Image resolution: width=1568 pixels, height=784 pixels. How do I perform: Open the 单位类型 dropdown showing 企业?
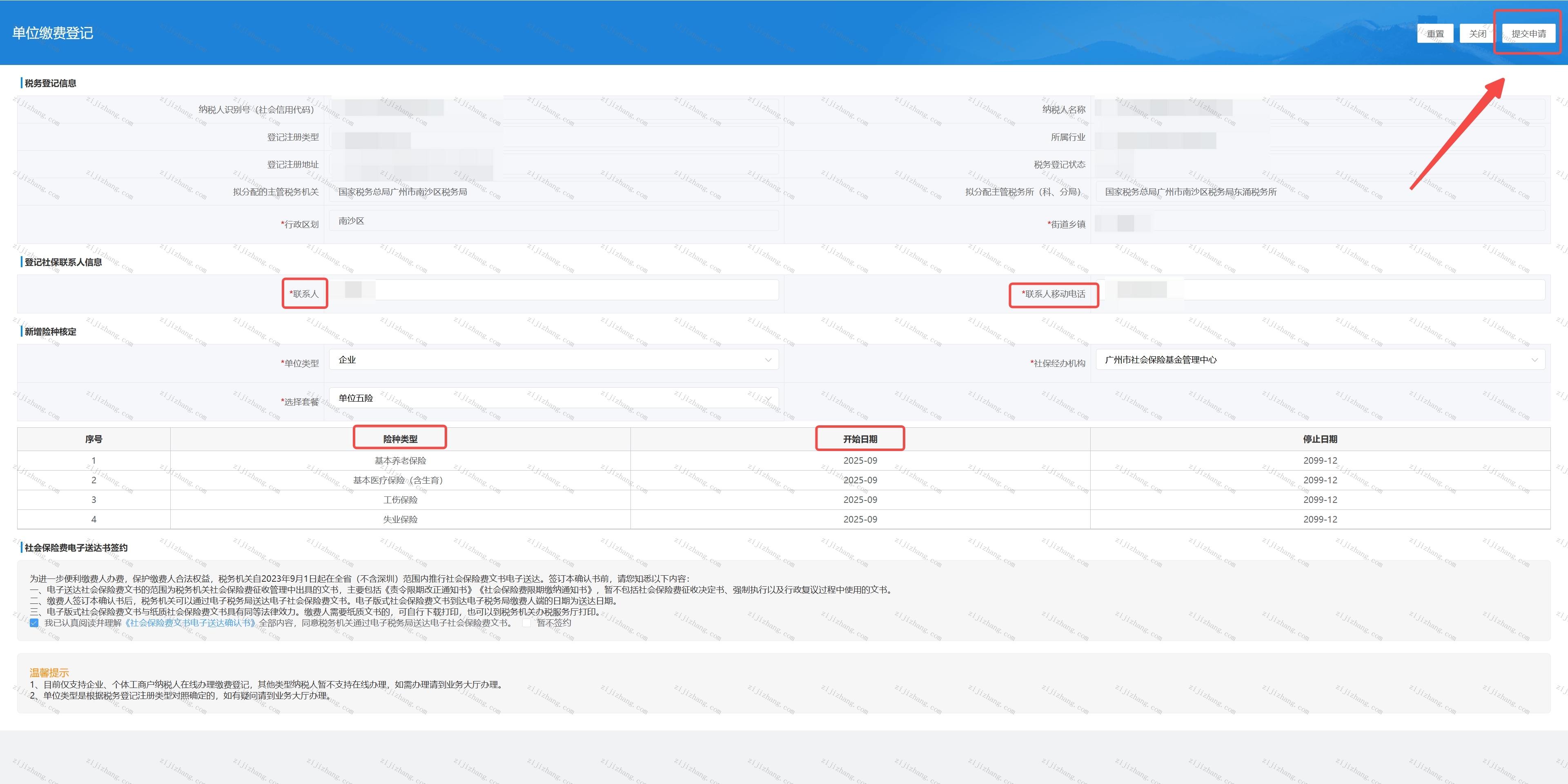pyautogui.click(x=554, y=360)
